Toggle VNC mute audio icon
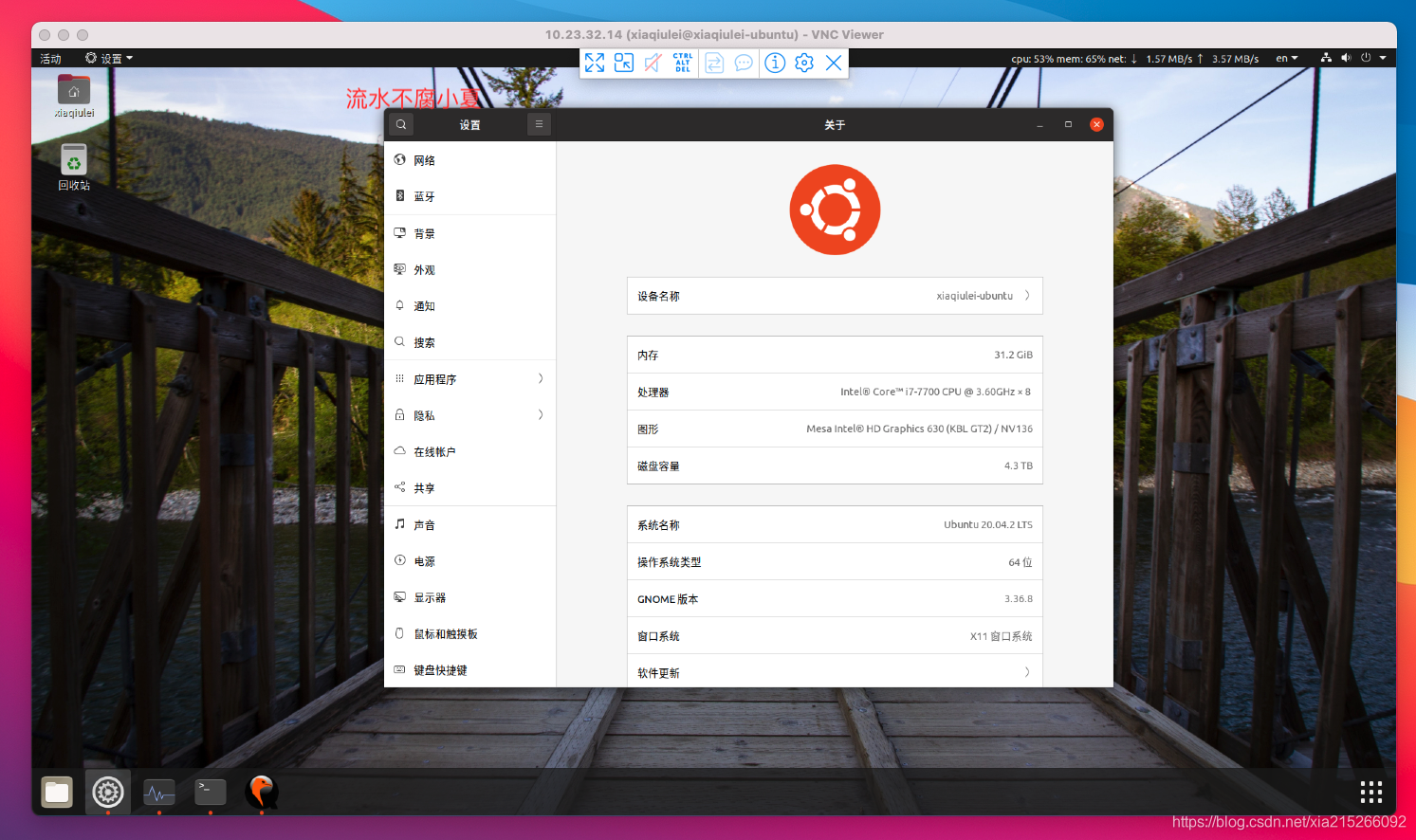The width and height of the screenshot is (1416, 840). click(x=653, y=63)
